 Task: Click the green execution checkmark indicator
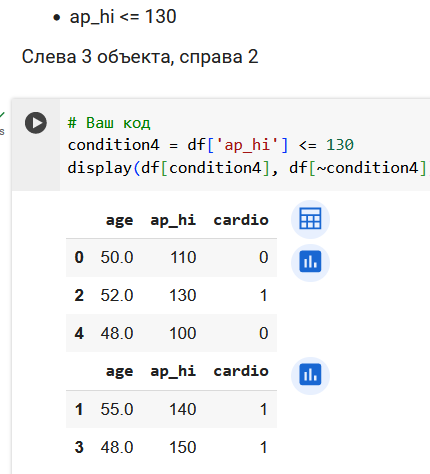click(2, 115)
